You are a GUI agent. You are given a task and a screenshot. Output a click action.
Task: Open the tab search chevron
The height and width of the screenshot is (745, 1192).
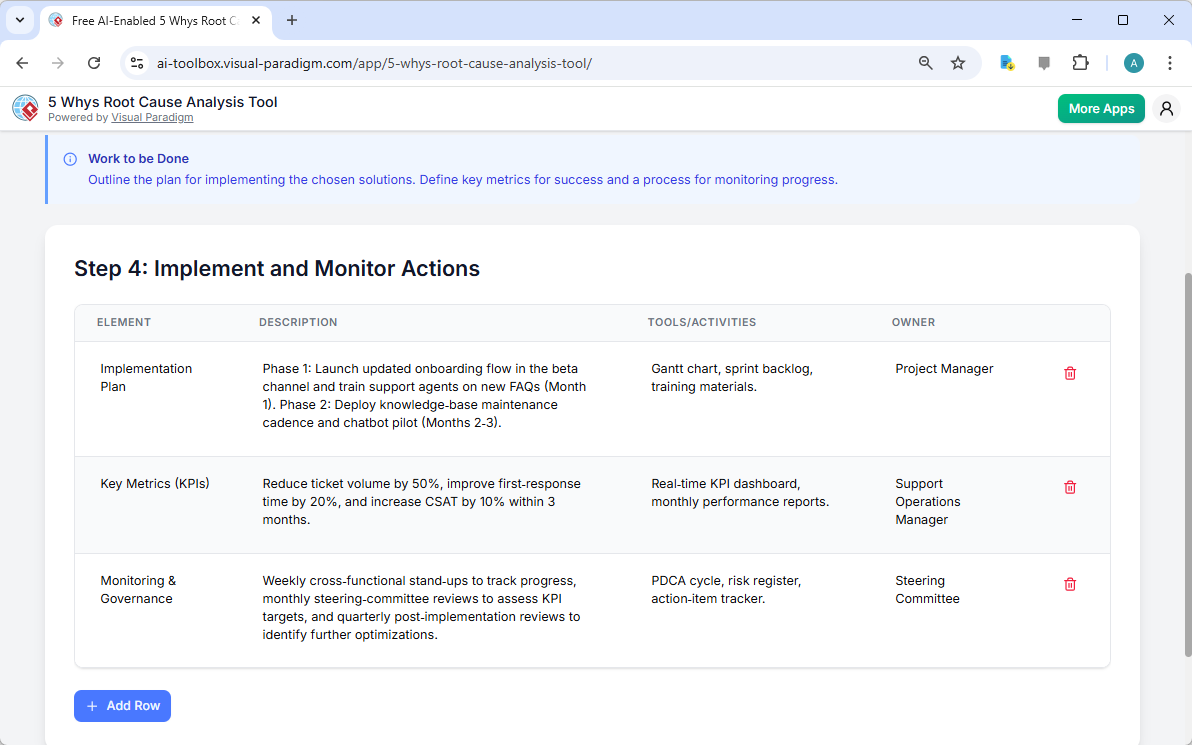(x=19, y=20)
